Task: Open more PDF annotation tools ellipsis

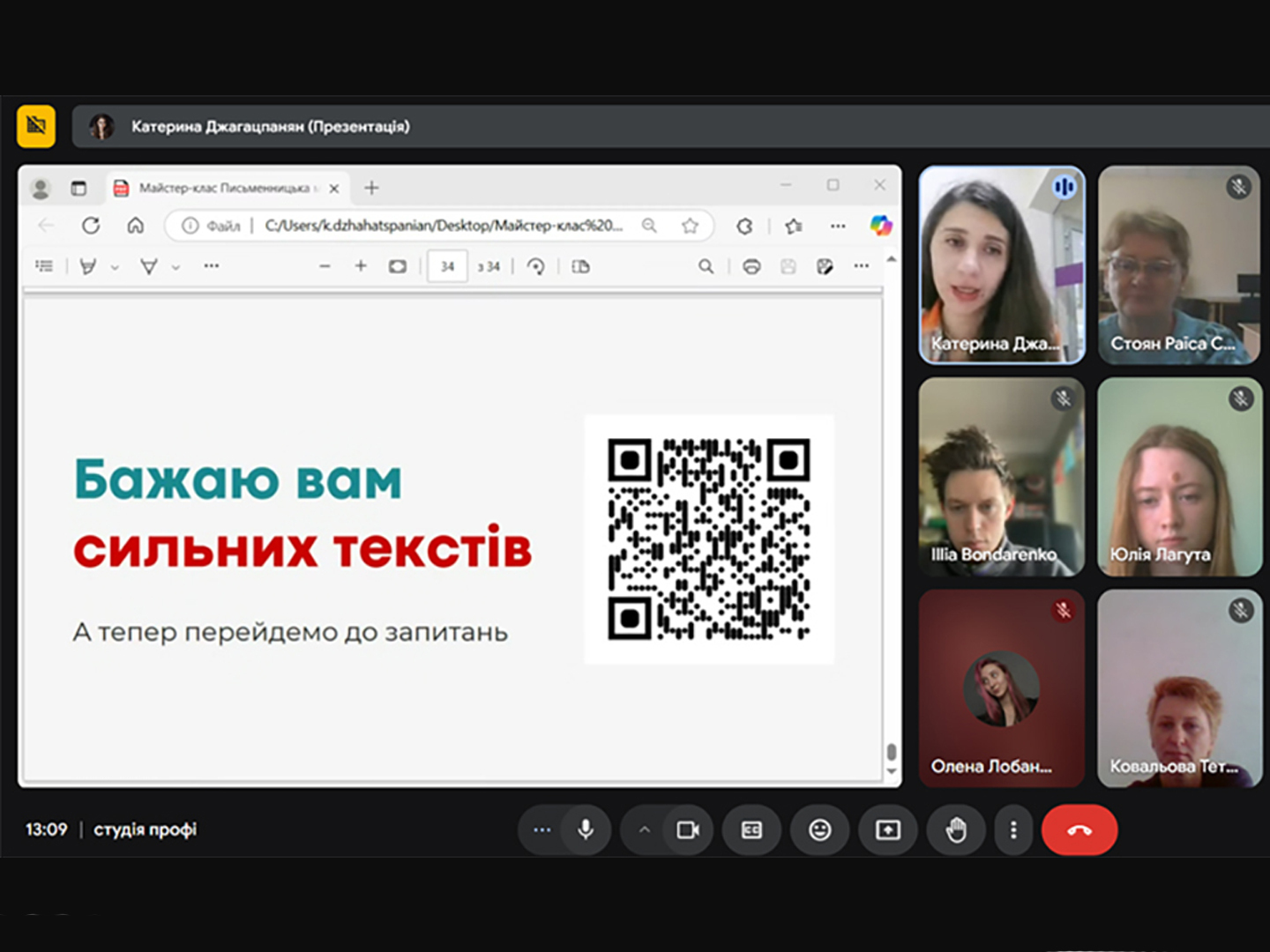Action: point(212,265)
